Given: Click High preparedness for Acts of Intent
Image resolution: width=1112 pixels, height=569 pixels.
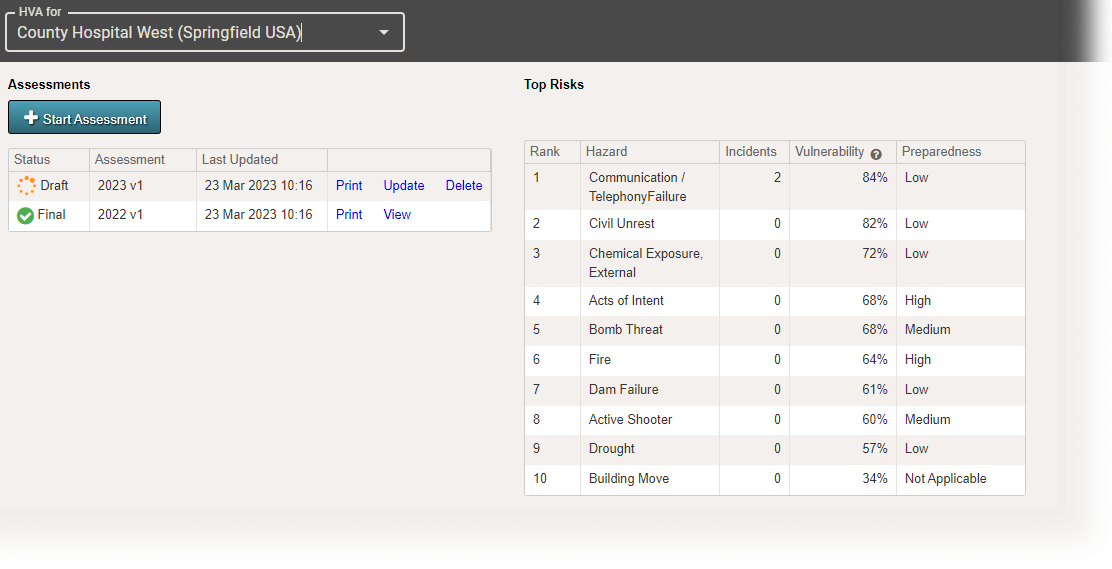Looking at the screenshot, I should click(918, 301).
